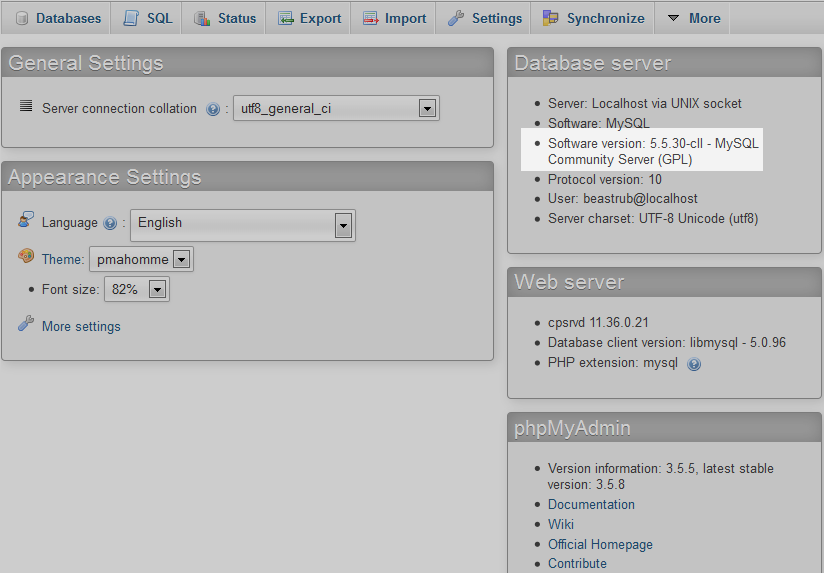The image size is (824, 573).
Task: Click help icon beside Server connection collation
Action: 213,109
